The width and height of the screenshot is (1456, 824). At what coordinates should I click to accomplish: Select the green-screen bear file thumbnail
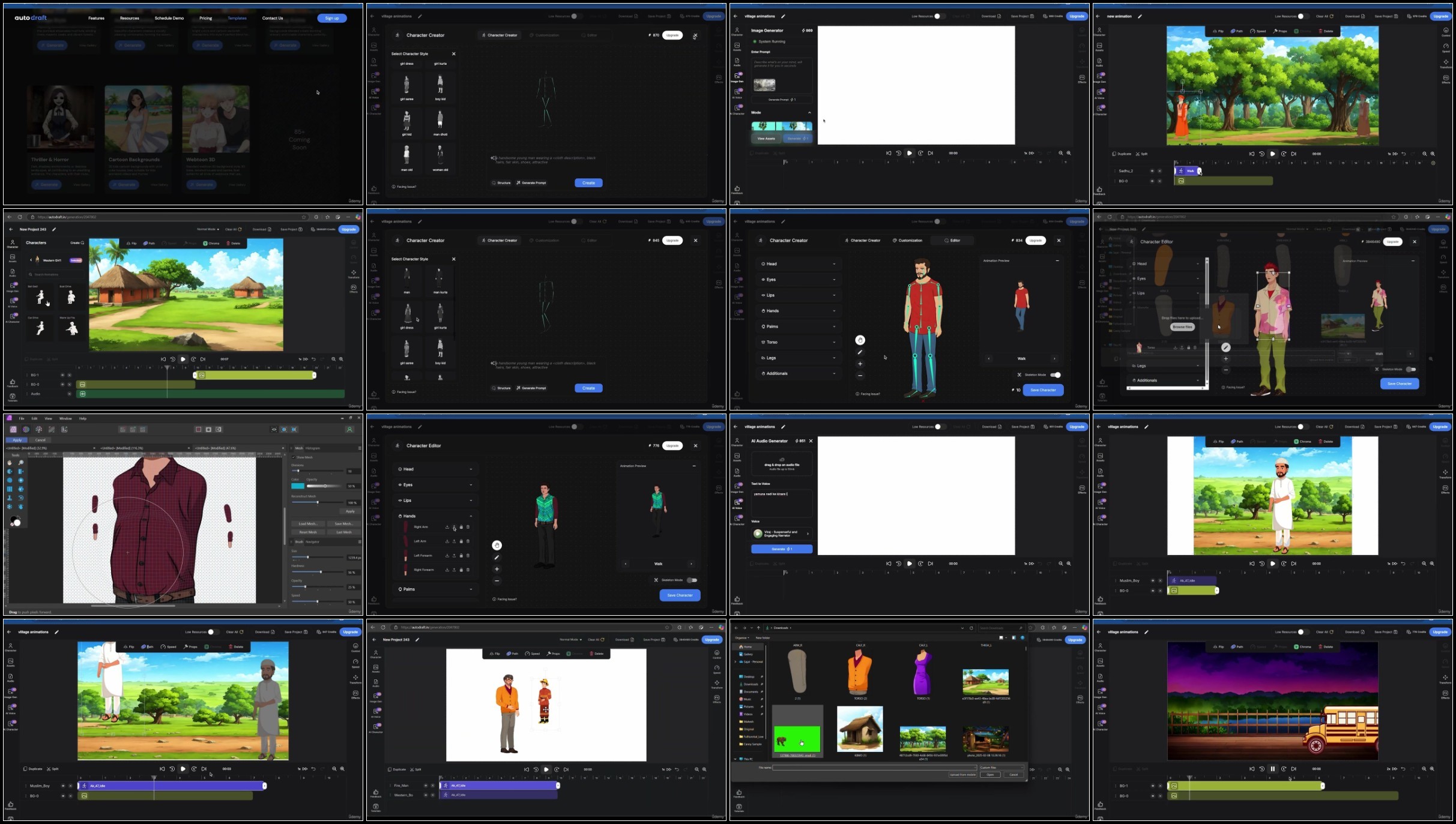[797, 738]
